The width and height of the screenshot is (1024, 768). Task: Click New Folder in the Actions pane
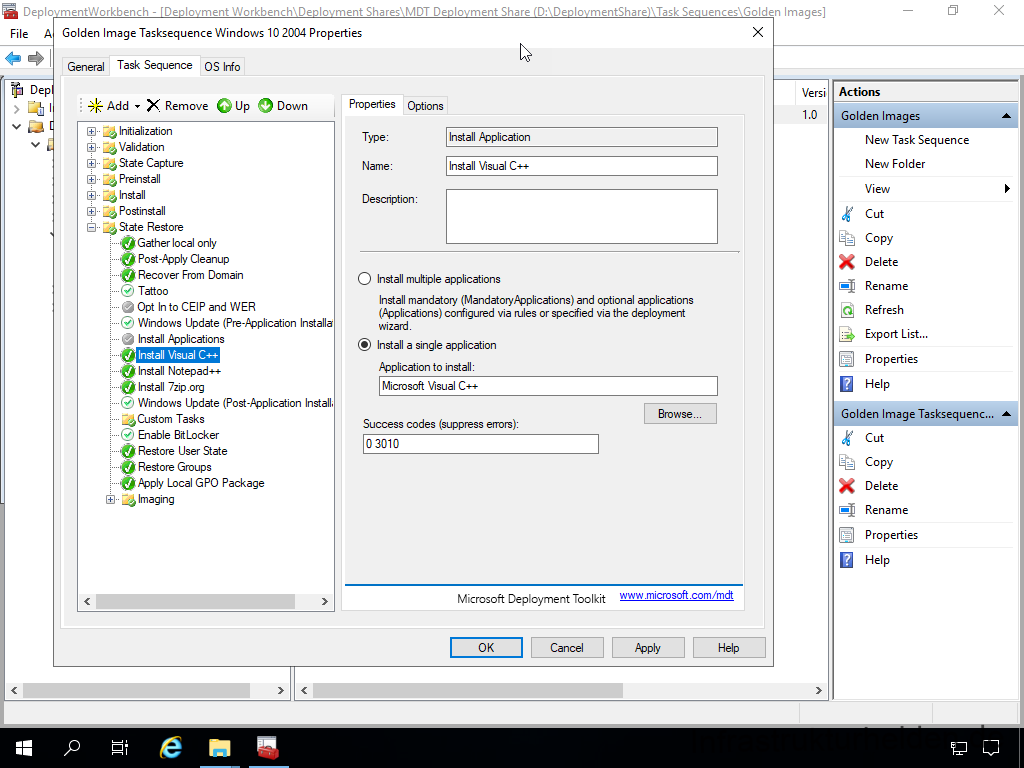(x=895, y=164)
